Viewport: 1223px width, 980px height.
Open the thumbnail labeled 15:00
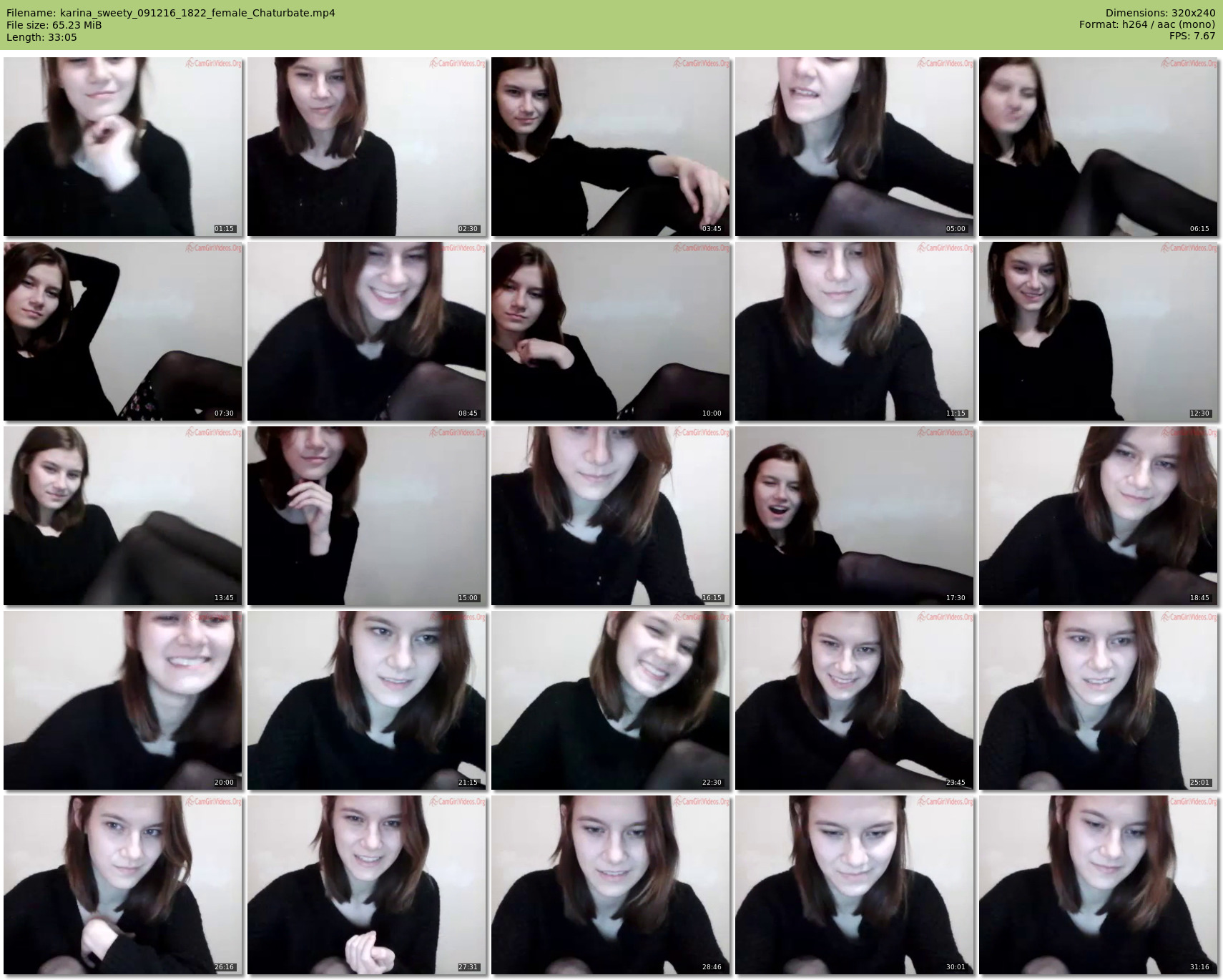366,515
